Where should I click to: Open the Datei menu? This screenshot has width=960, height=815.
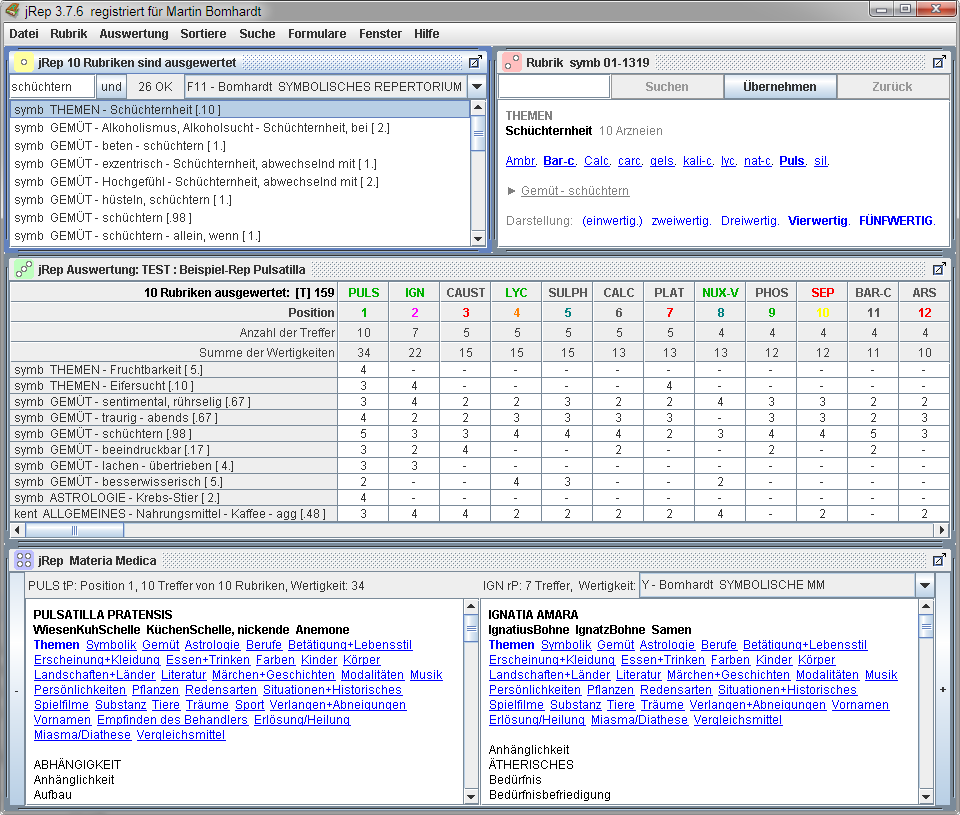pos(24,34)
